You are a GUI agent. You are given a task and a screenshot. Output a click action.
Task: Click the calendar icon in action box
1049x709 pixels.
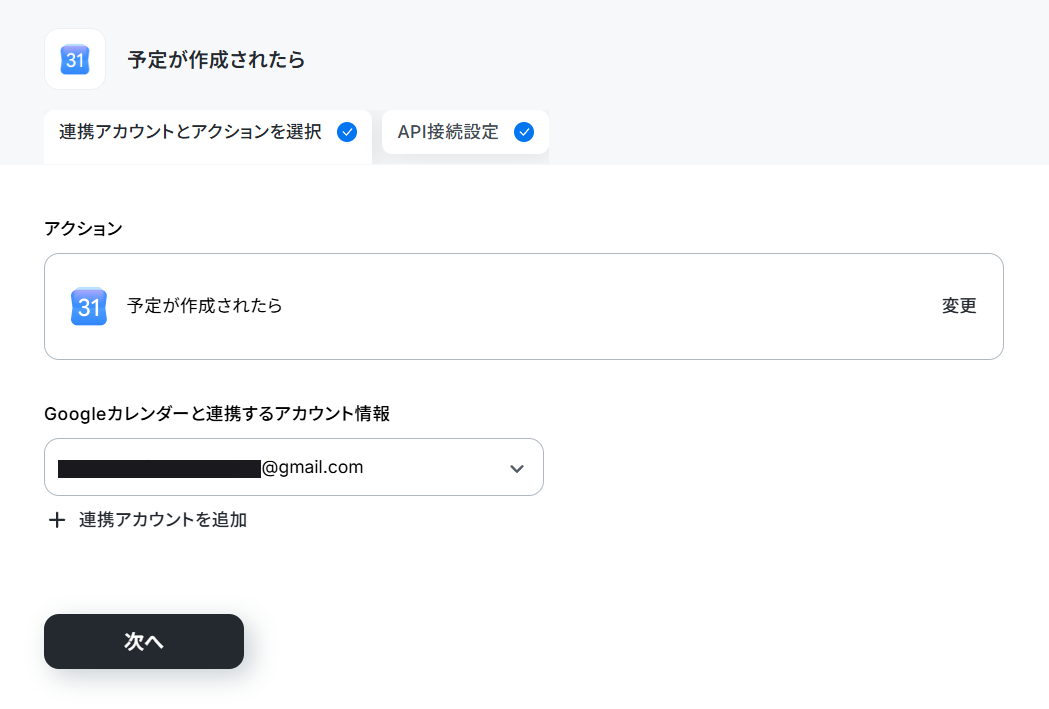(89, 306)
